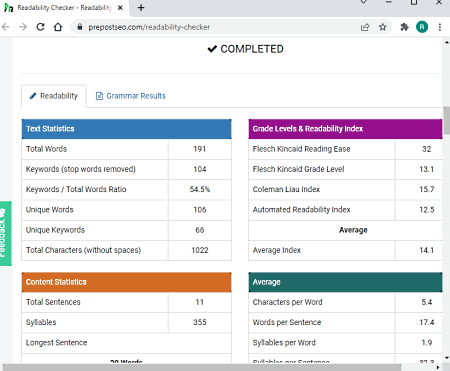Open the share page icon
This screenshot has height=371, width=450.
tap(365, 27)
